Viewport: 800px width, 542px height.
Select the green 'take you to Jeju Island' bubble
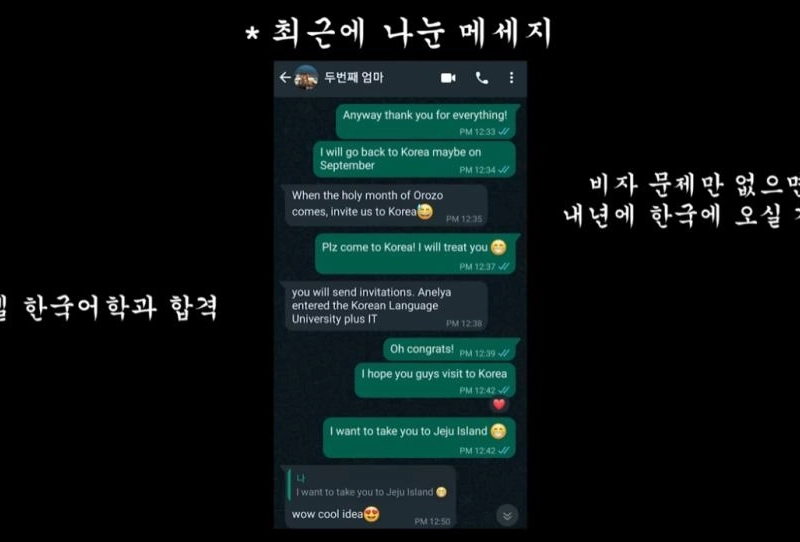point(419,438)
